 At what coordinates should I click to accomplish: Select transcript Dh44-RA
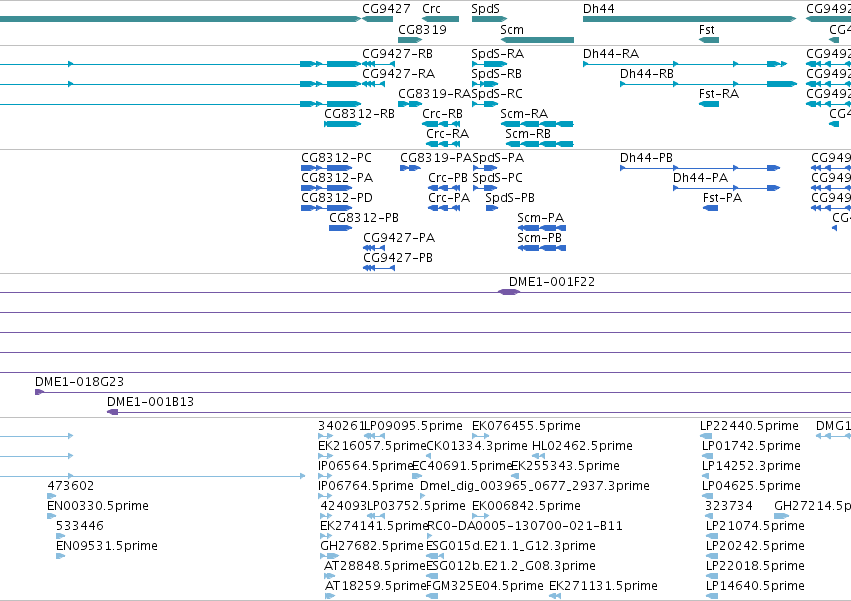(685, 64)
